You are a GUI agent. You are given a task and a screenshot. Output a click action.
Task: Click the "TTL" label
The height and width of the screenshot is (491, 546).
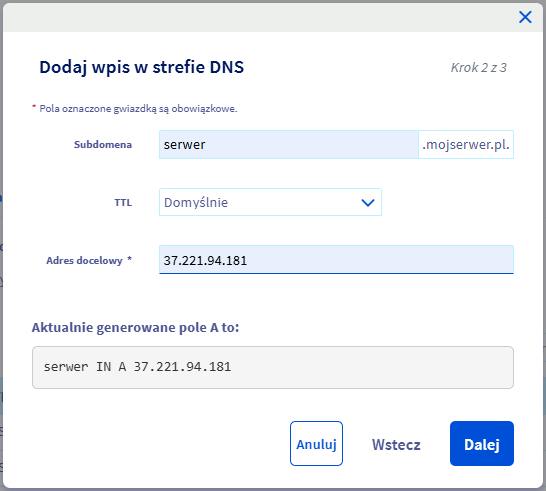[123, 203]
